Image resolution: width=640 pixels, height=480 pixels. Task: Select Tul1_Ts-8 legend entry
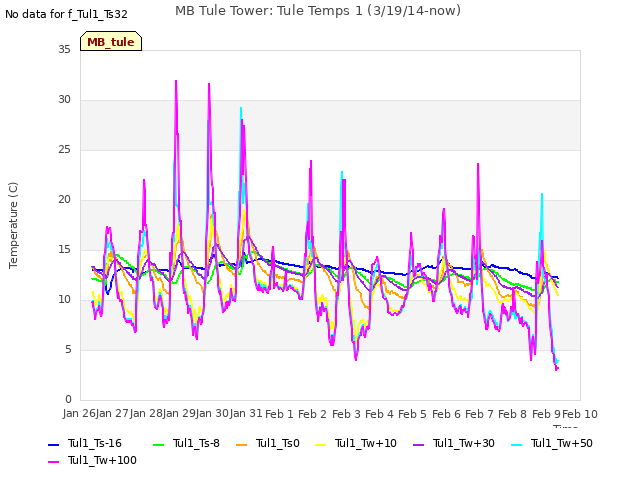(186, 443)
